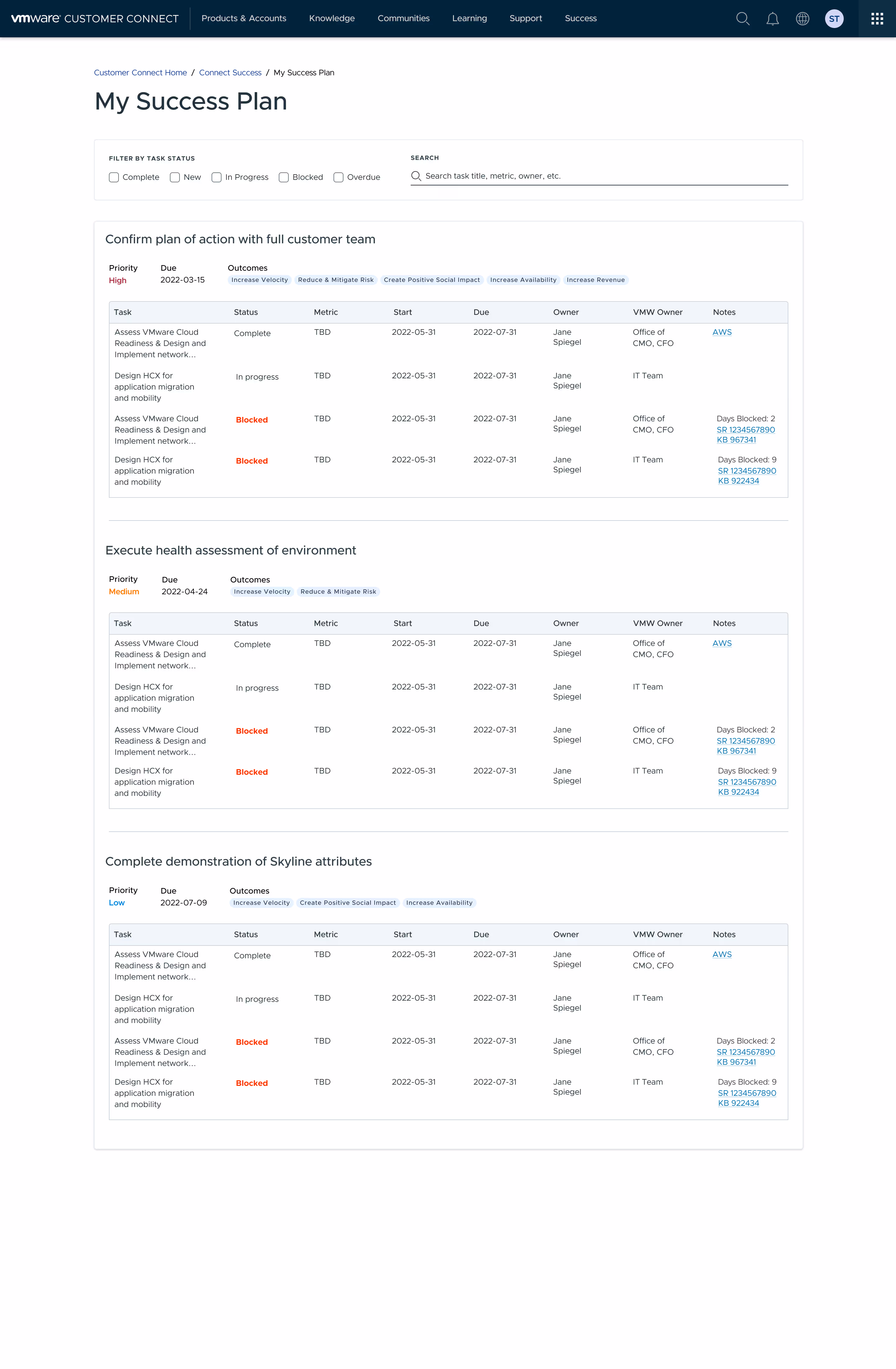Click the globe language icon
Screen dimensions: 896x1369
point(802,18)
